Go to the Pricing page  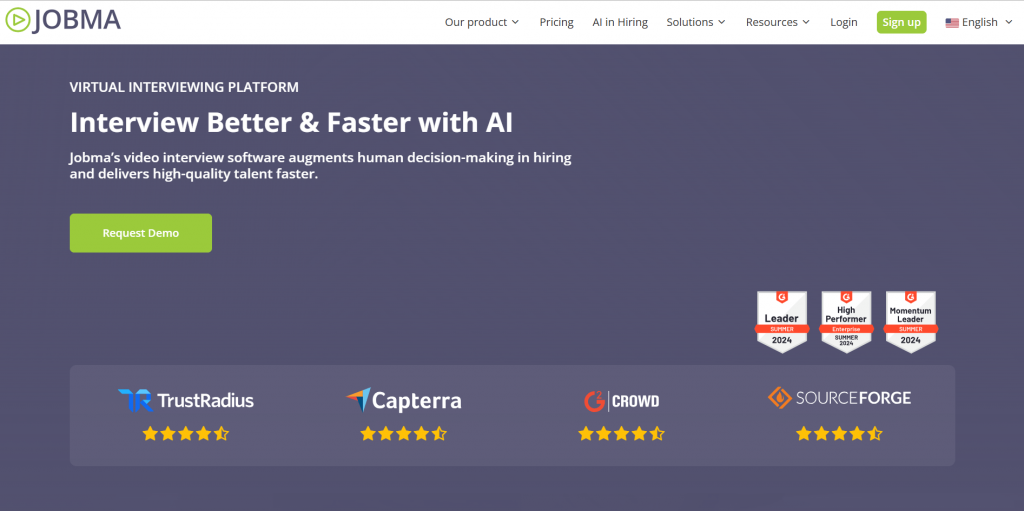pyautogui.click(x=556, y=22)
